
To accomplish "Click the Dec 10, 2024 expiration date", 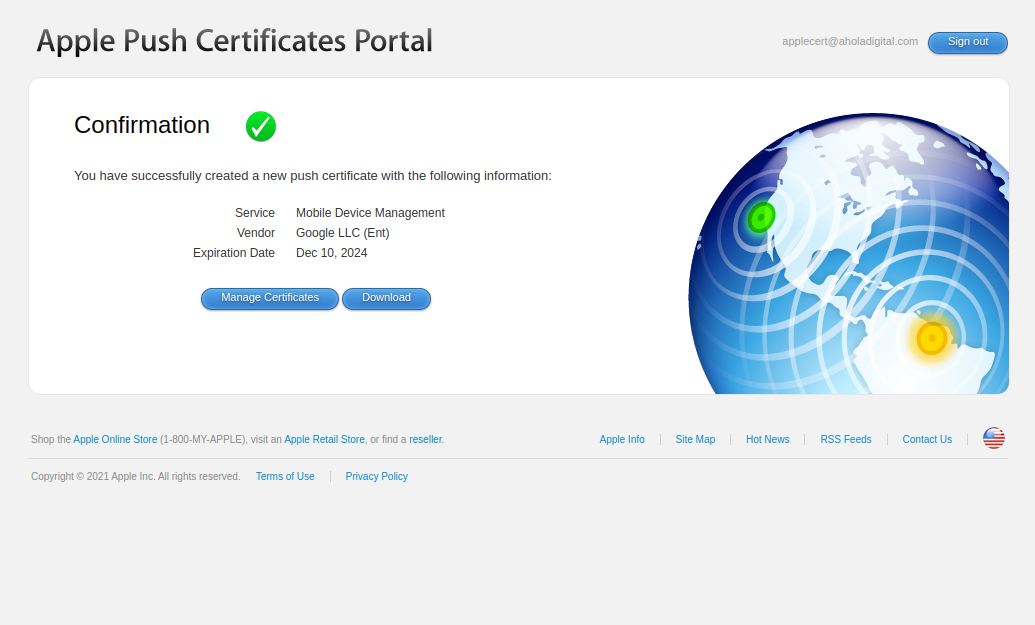I will coord(331,253).
